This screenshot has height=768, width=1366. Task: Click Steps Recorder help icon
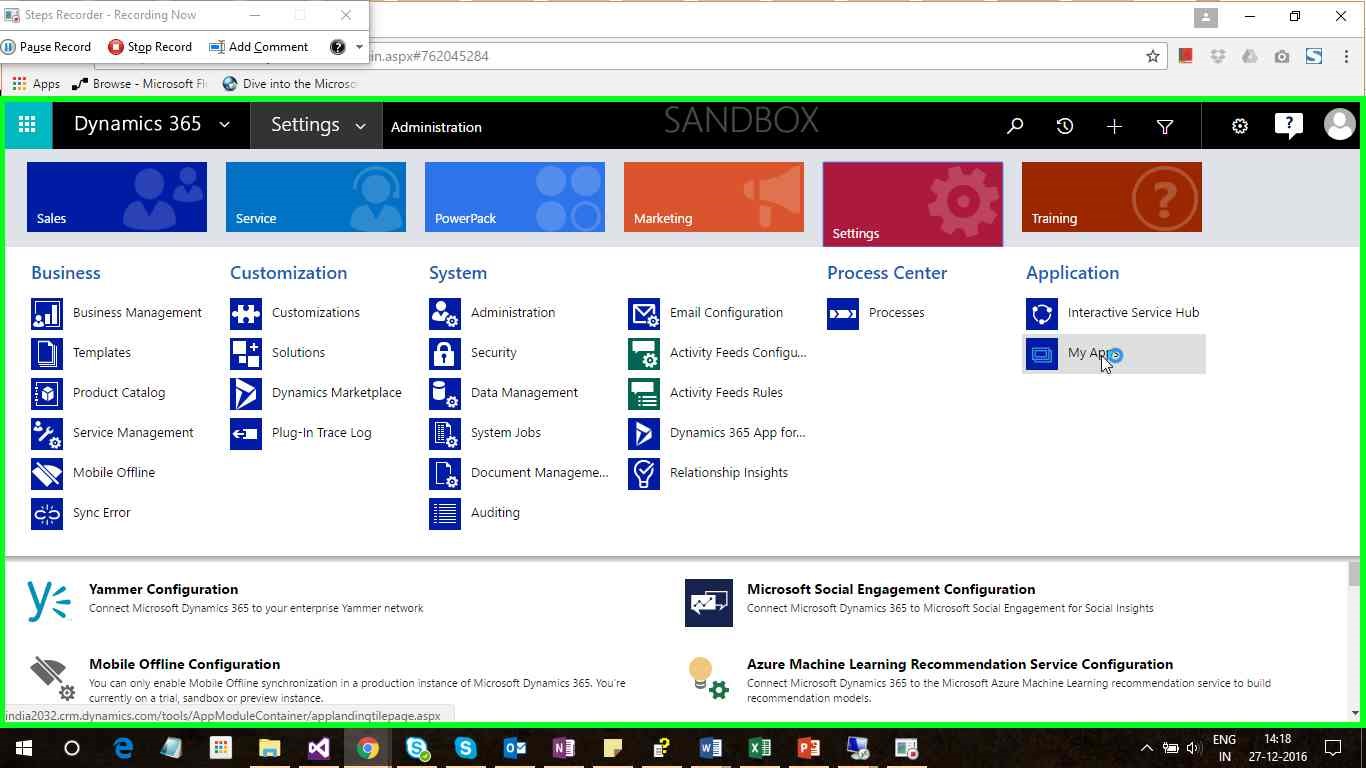tap(337, 47)
